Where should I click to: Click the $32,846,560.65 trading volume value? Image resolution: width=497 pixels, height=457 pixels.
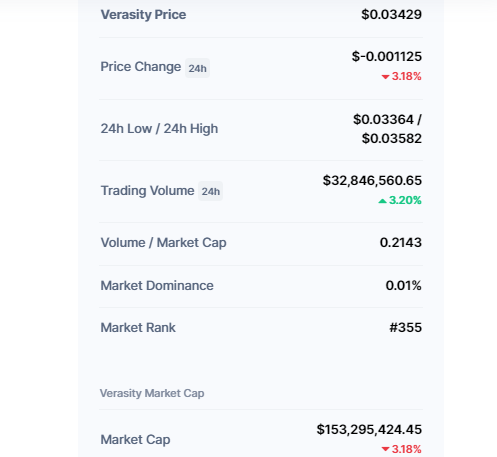tap(372, 181)
